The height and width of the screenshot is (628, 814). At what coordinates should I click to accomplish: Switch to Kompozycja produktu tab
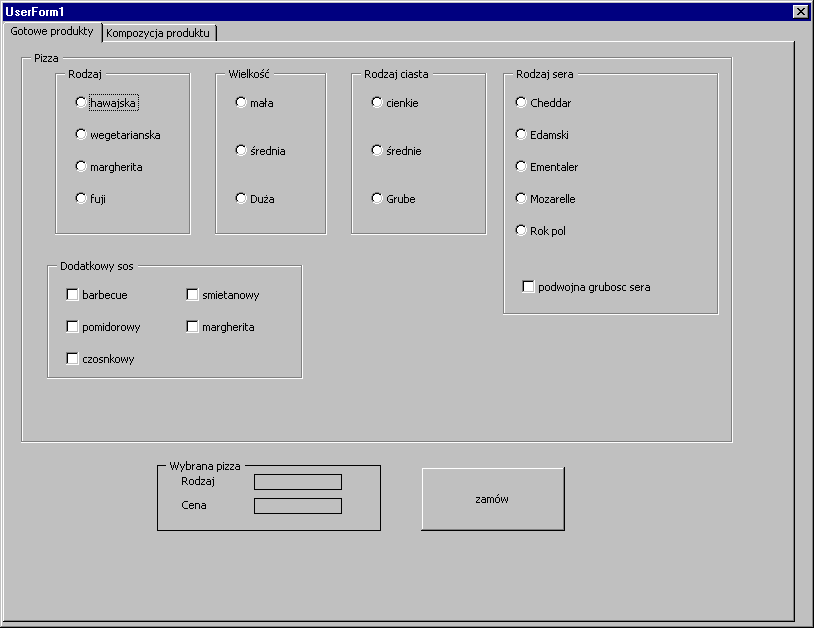(158, 32)
